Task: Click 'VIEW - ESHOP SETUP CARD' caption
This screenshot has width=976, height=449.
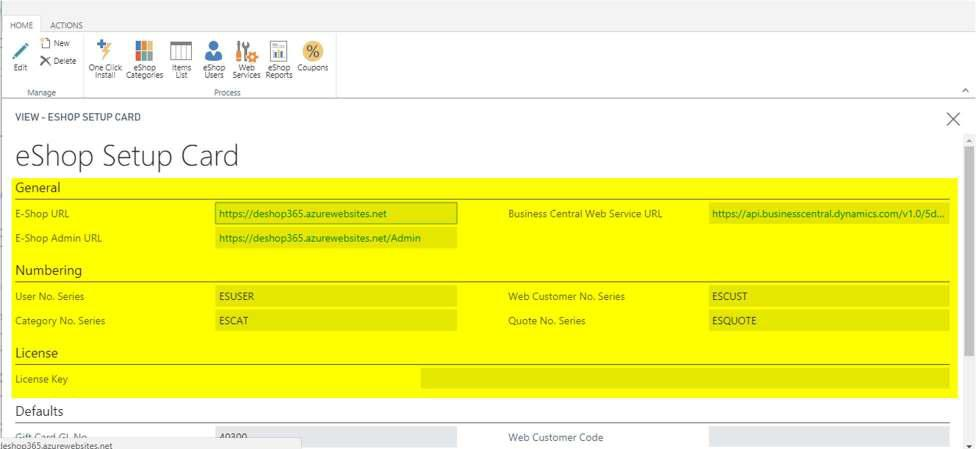Action: [78, 117]
